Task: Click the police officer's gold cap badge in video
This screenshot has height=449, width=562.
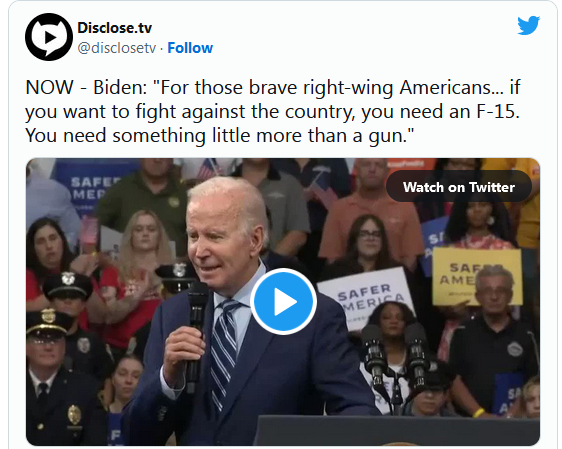Action: pyautogui.click(x=48, y=316)
